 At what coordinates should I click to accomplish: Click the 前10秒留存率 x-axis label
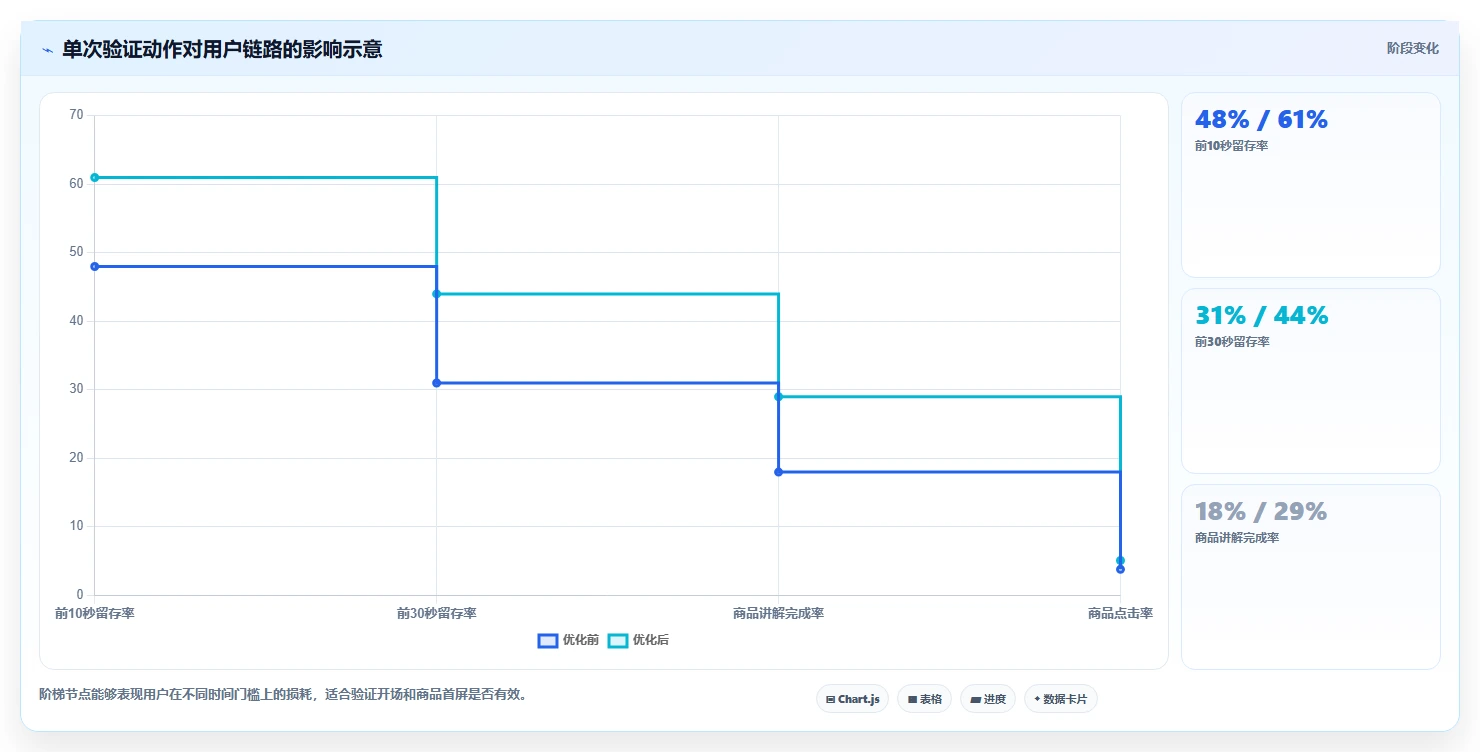(x=95, y=613)
